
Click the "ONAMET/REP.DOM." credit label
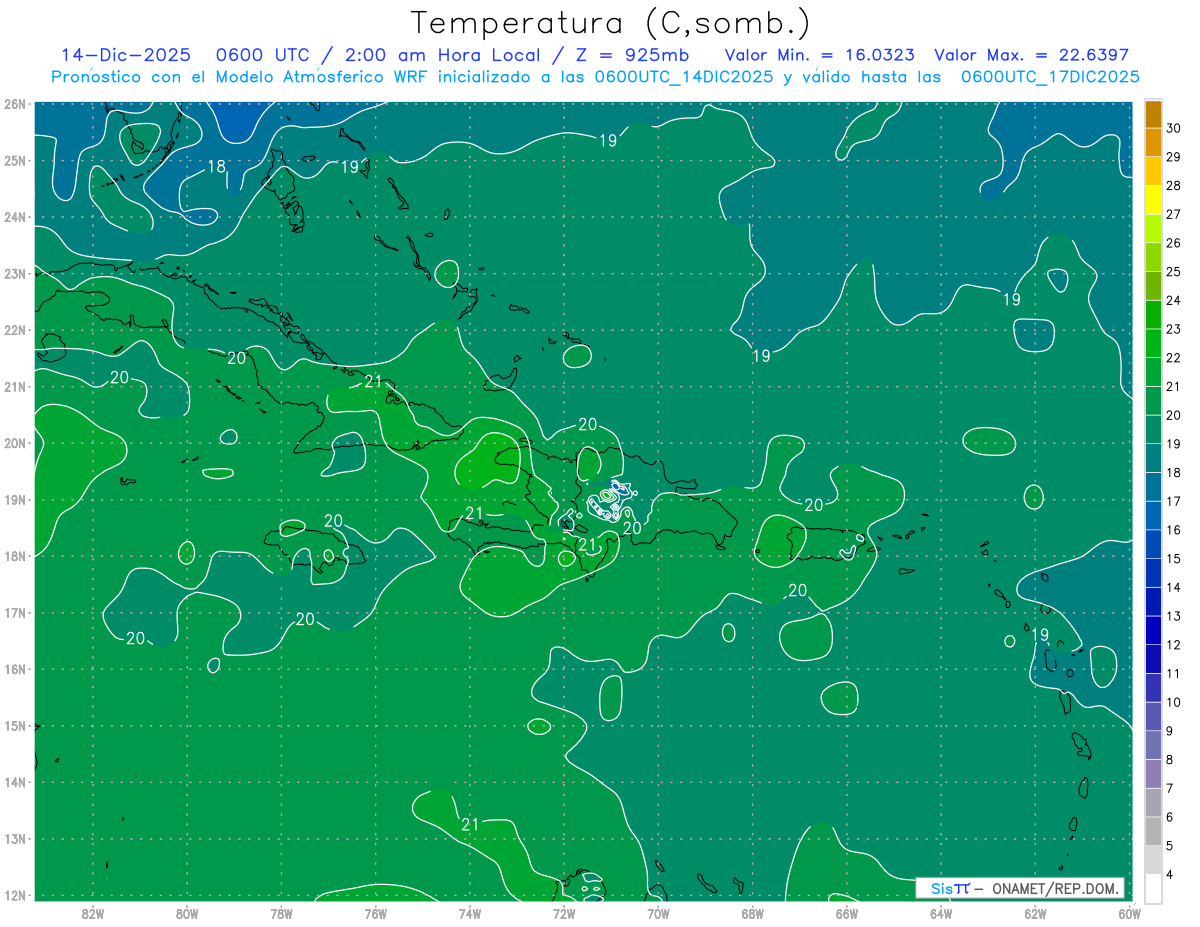click(x=1056, y=888)
